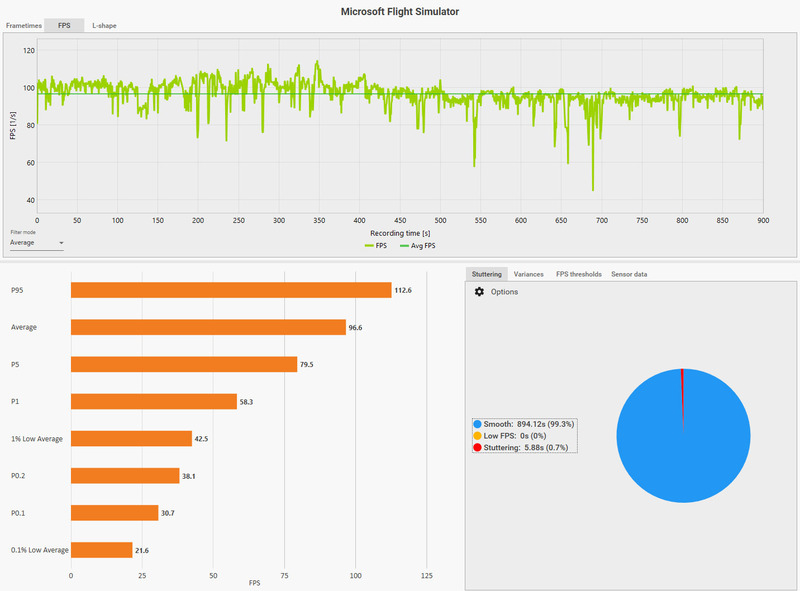Click the 58.3 value label
Screen dimensions: 800x591
pyautogui.click(x=246, y=402)
